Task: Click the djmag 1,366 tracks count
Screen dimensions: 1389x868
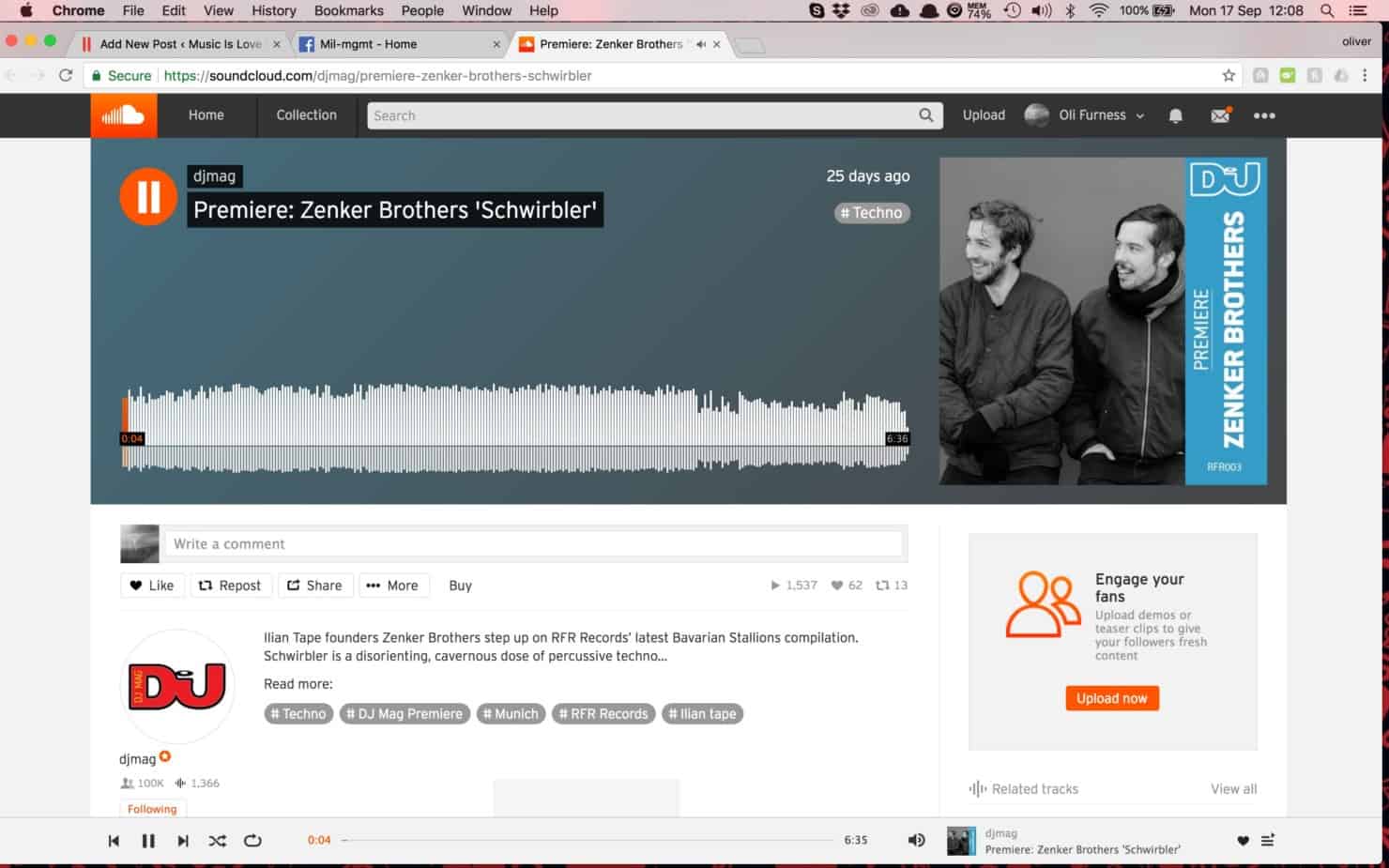Action: (x=197, y=784)
